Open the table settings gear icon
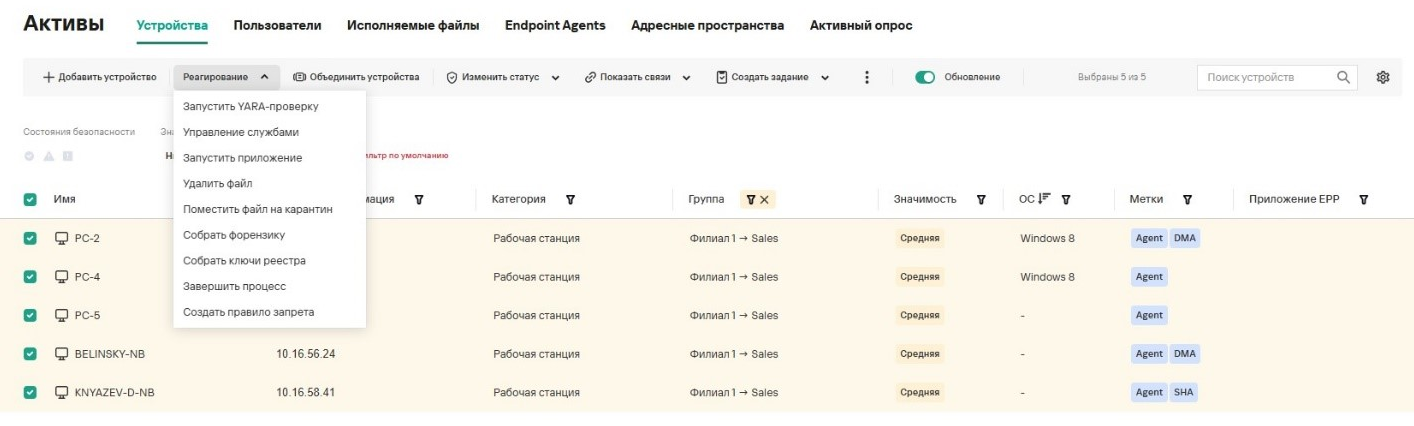The width and height of the screenshot is (1414, 426). [x=1384, y=77]
